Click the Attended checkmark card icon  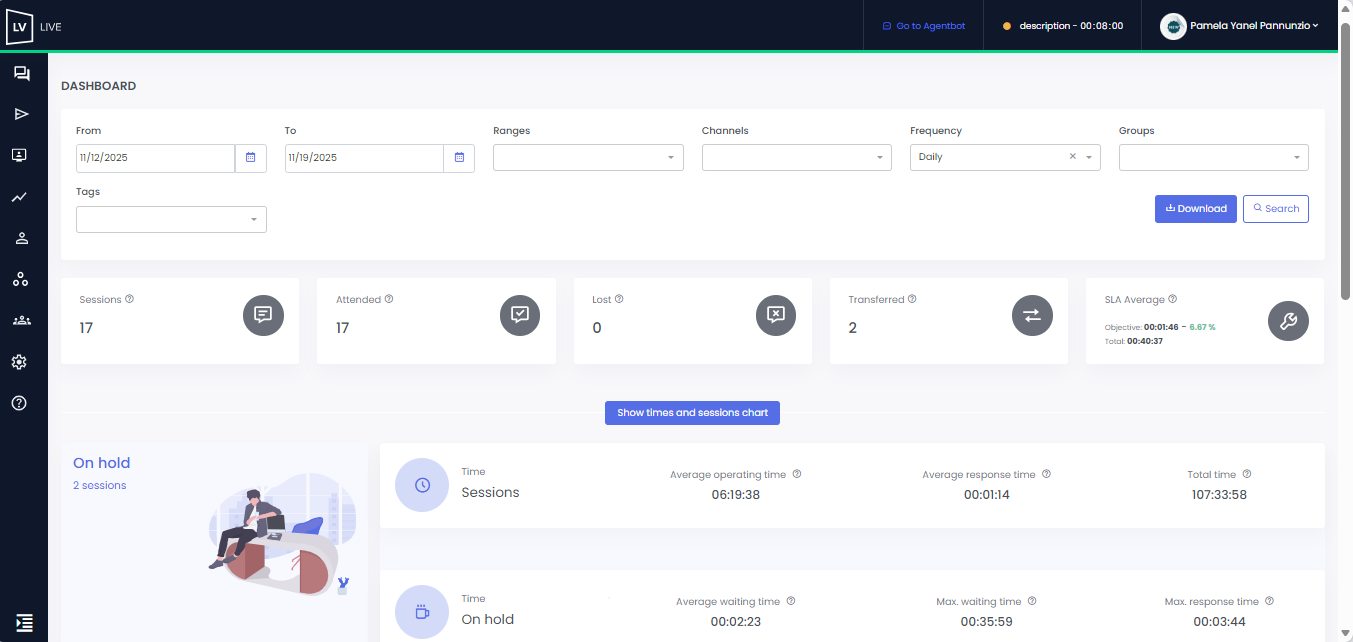[520, 315]
